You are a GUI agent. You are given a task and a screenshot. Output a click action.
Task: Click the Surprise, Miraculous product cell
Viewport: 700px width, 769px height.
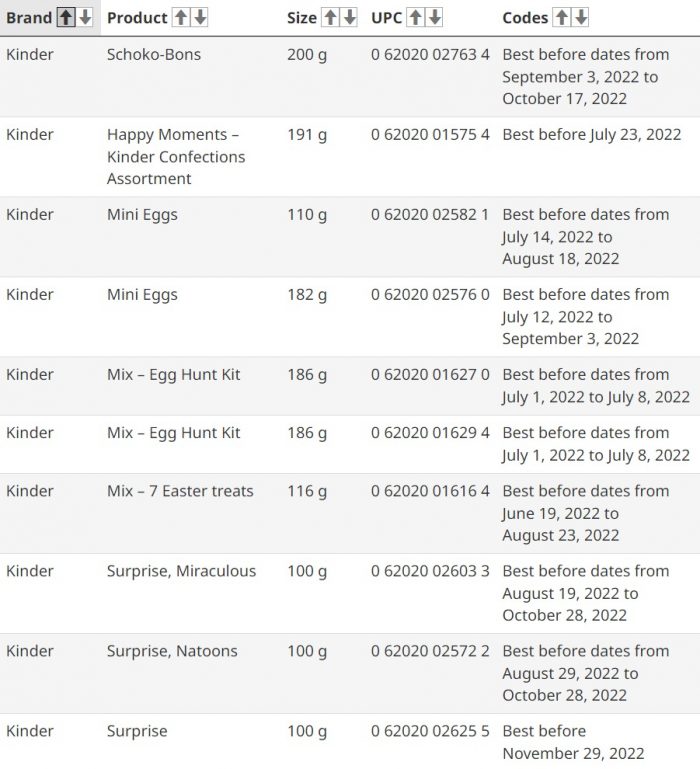click(181, 571)
